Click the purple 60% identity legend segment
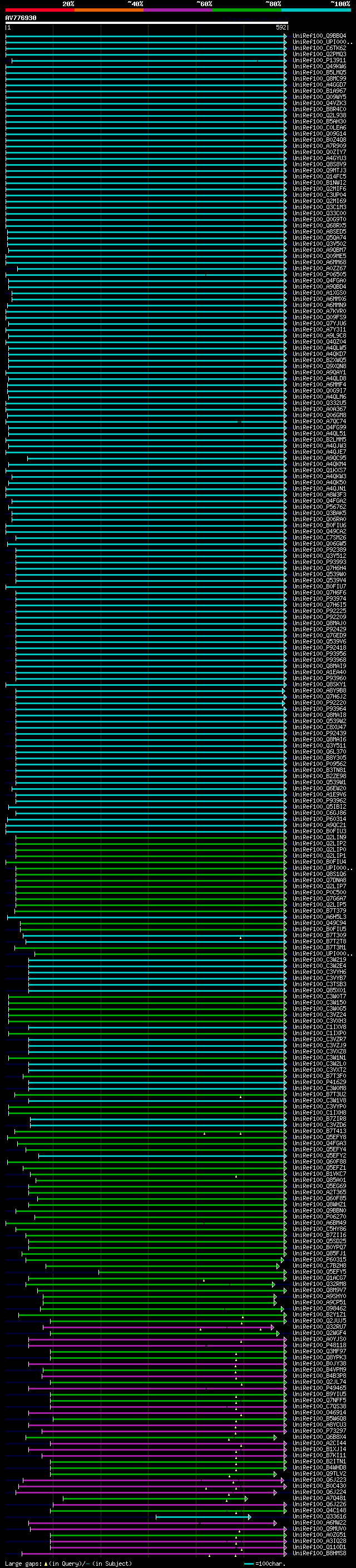This screenshot has height=1568, width=356. coord(177,10)
